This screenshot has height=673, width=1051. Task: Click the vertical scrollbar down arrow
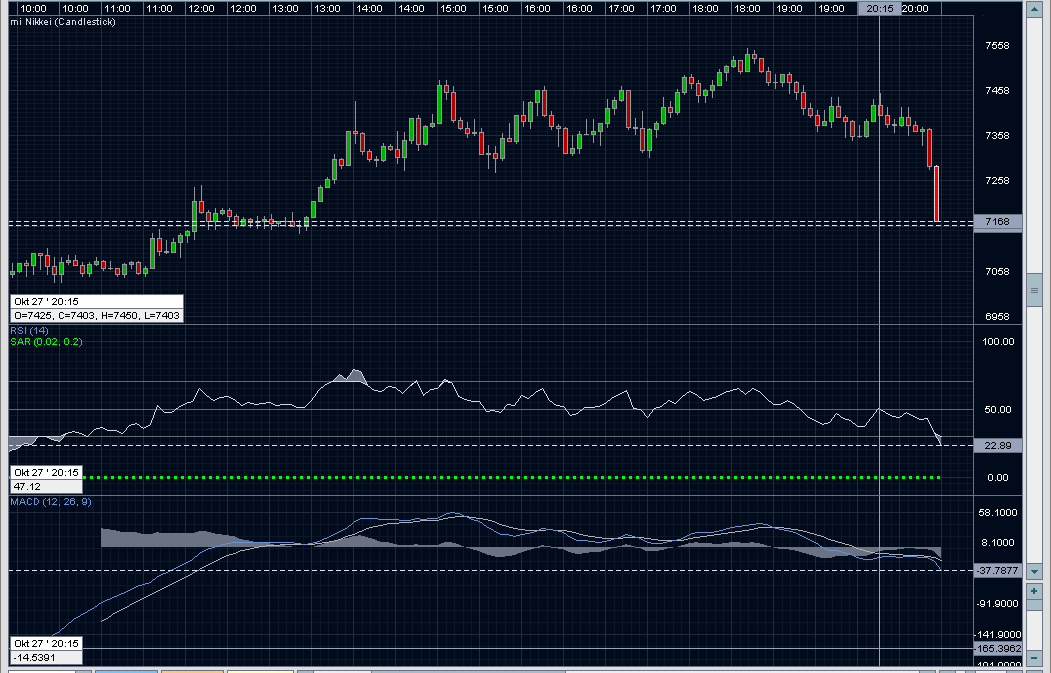[1034, 572]
